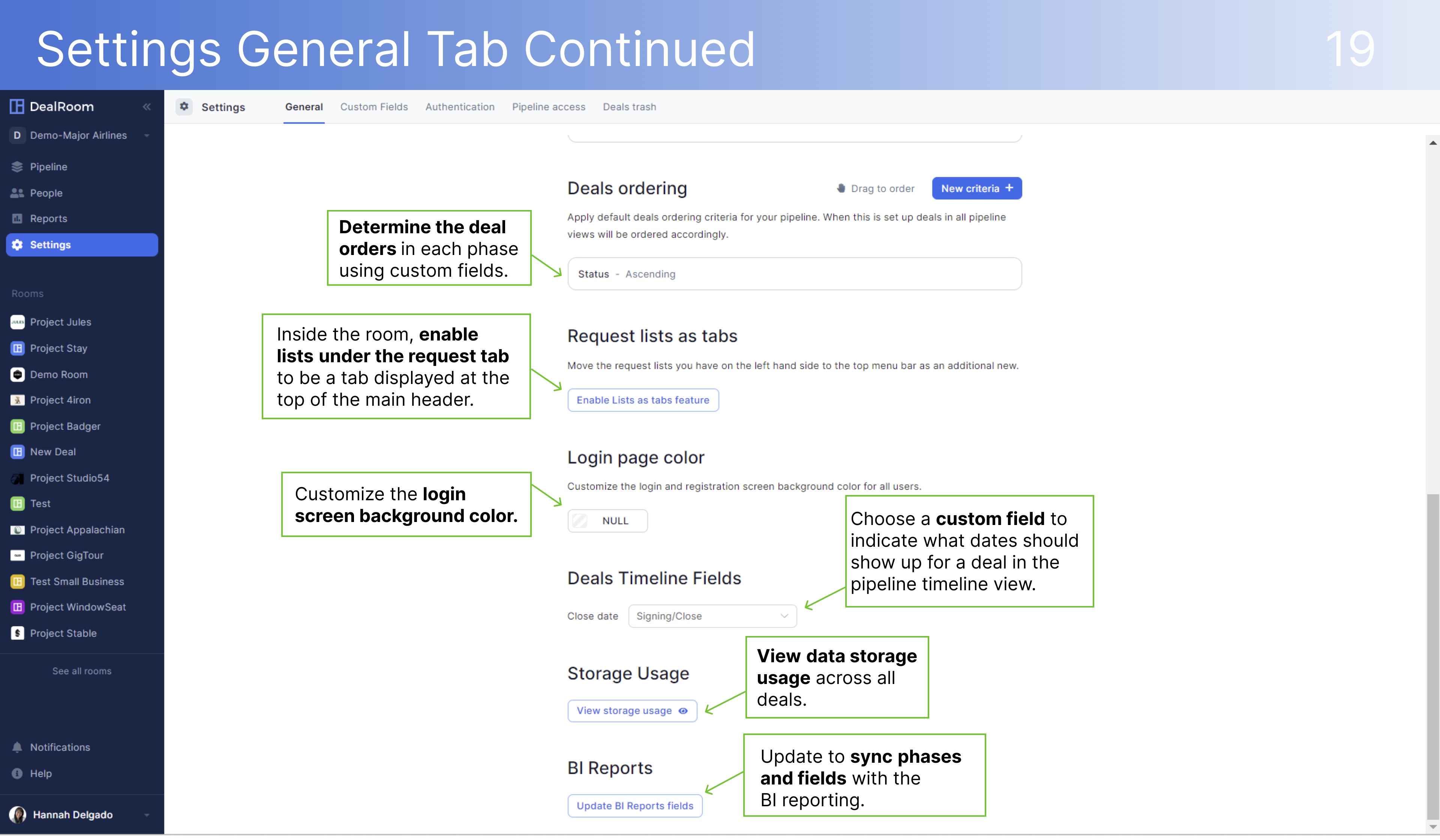Click the eye icon on View storage usage
This screenshot has height=840, width=1440.
[683, 711]
